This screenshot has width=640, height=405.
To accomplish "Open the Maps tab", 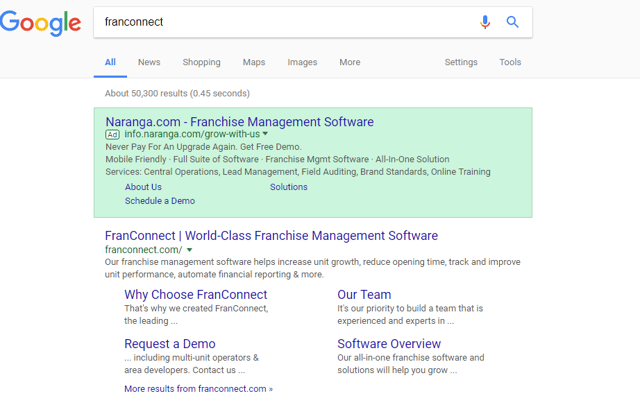I will click(254, 62).
